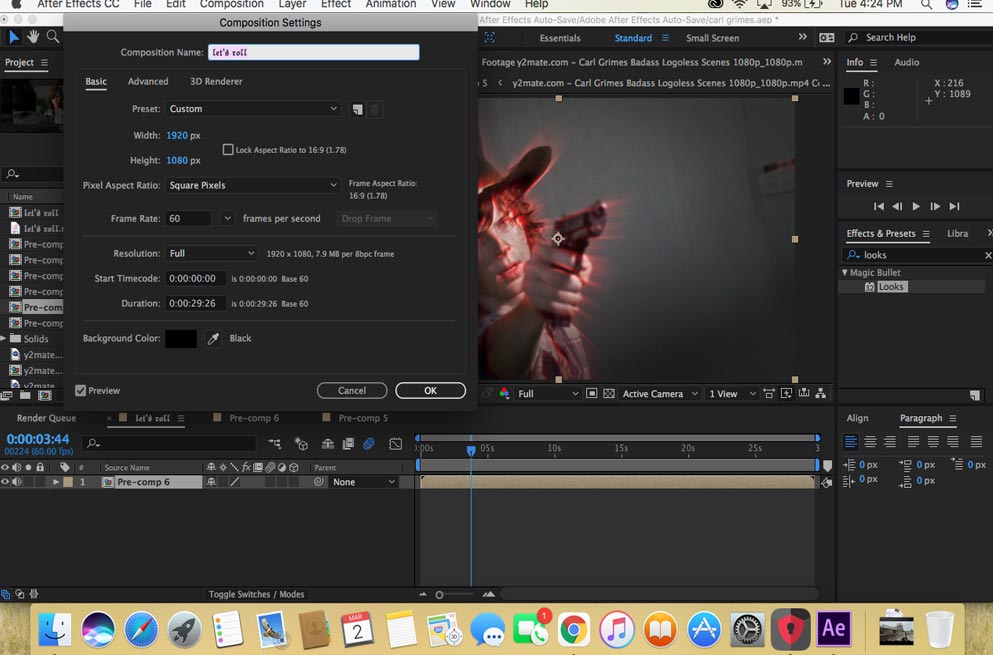Viewport: 993px width, 655px height.
Task: Open Safari from the dock
Action: tap(141, 630)
